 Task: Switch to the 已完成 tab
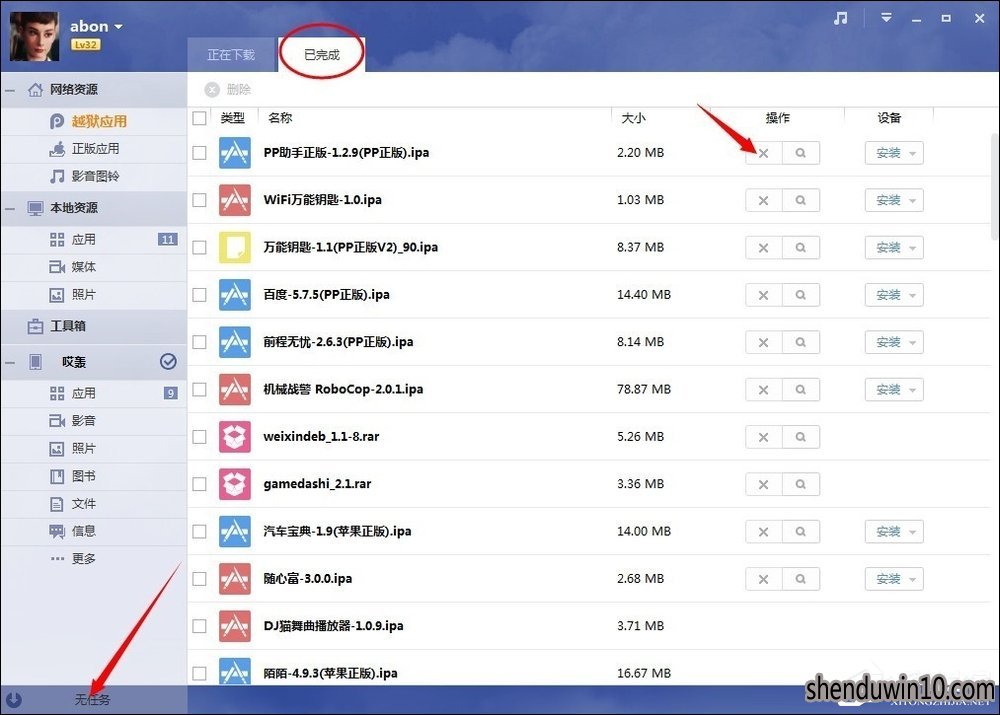coord(321,55)
